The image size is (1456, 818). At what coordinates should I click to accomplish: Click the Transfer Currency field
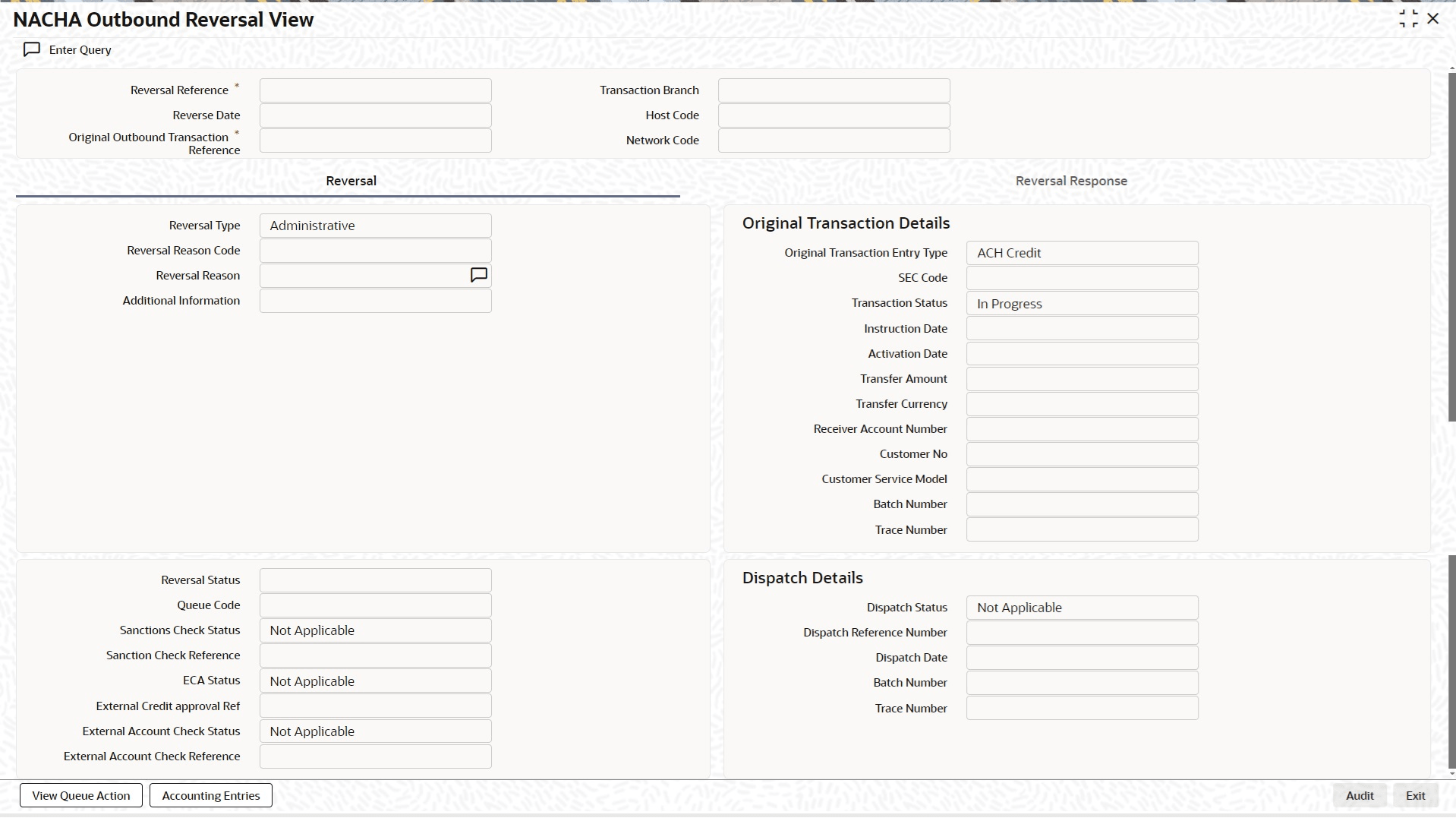tap(1083, 404)
